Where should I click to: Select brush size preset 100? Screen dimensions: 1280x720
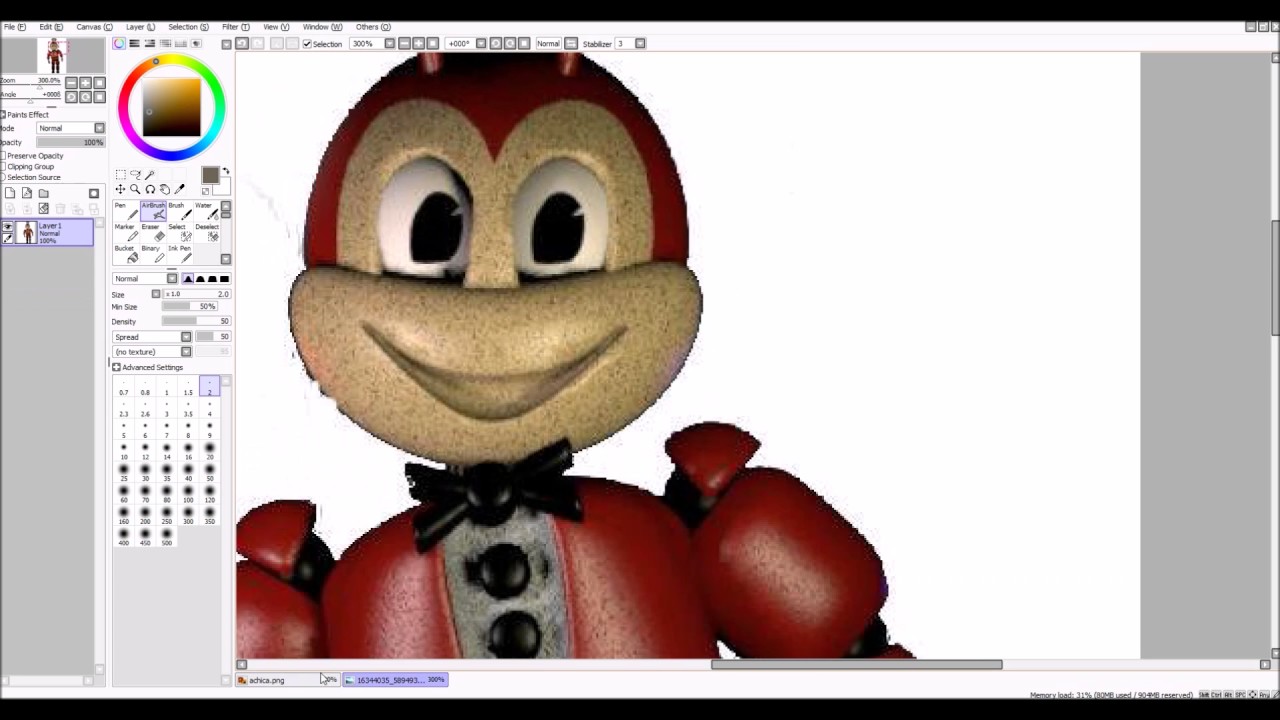[x=188, y=492]
